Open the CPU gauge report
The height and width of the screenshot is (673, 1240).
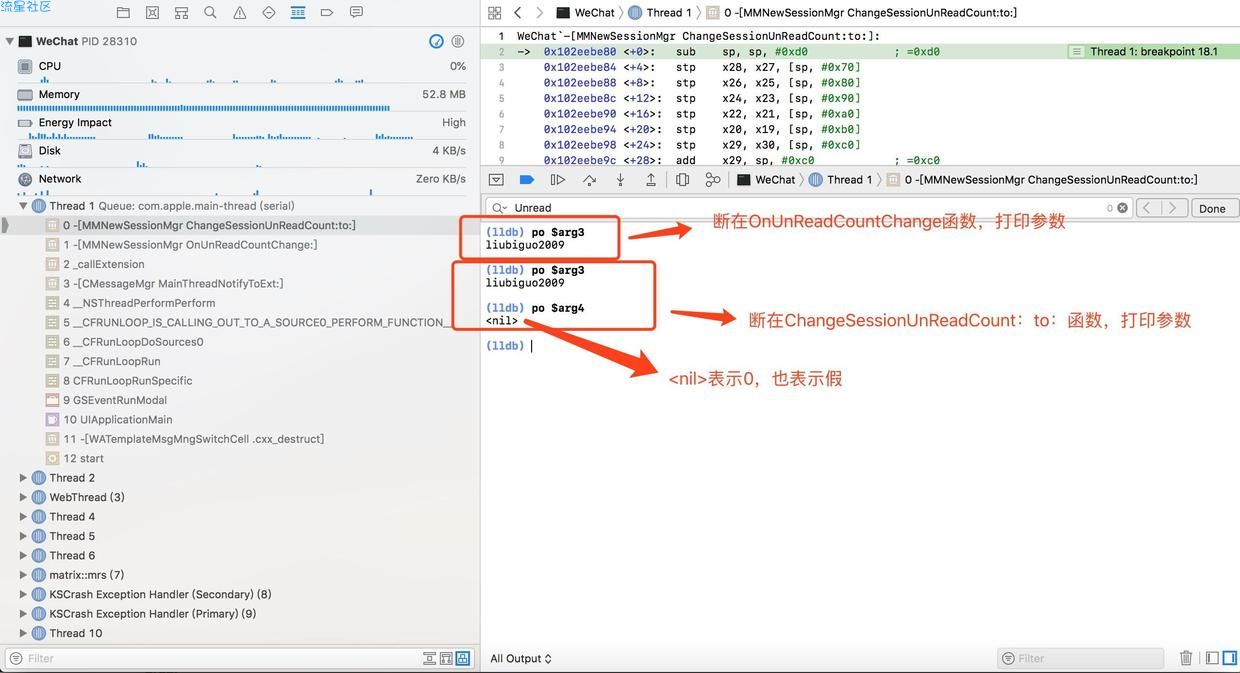240,71
